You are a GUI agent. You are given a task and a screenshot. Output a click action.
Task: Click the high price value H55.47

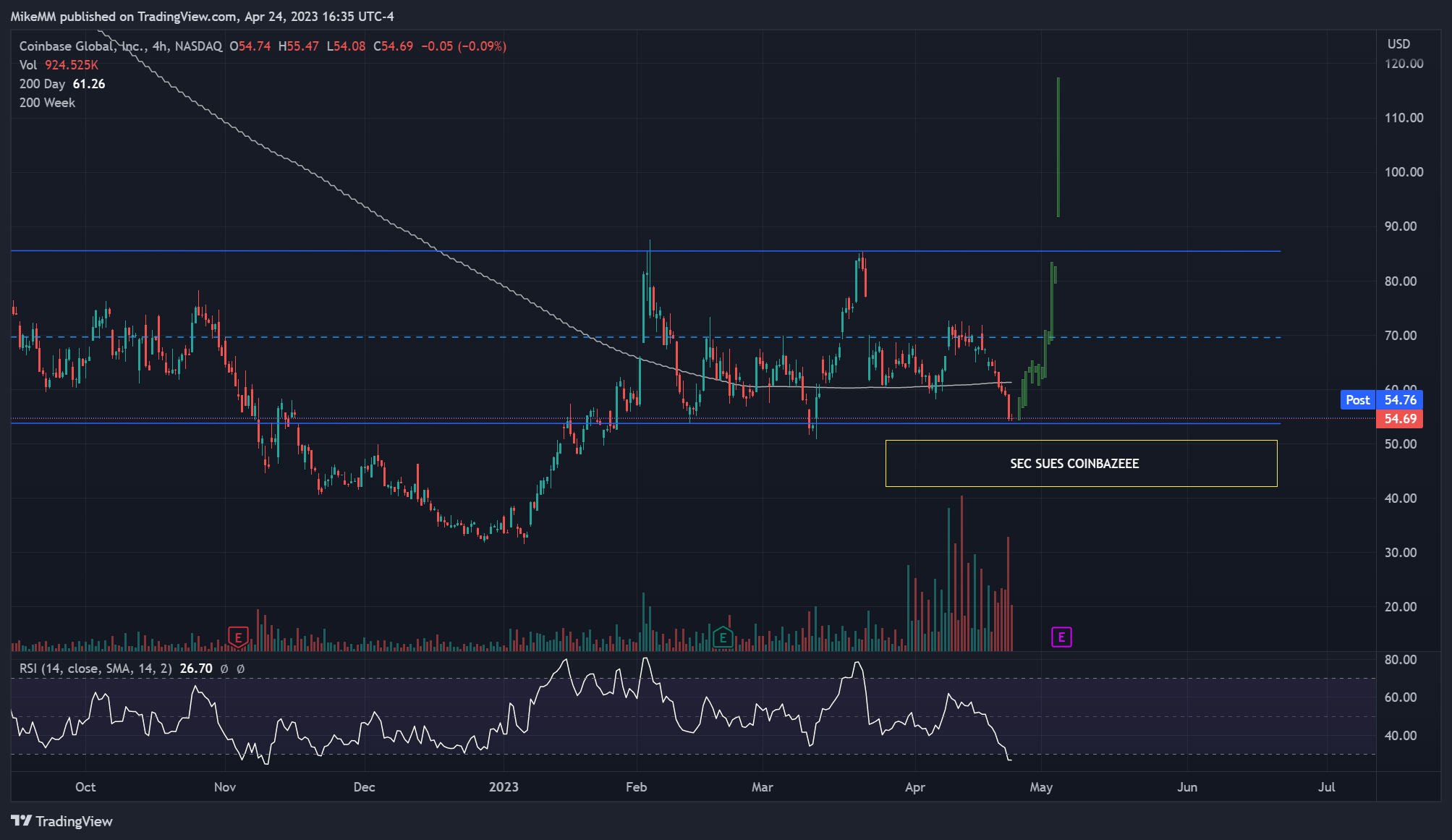click(x=299, y=46)
